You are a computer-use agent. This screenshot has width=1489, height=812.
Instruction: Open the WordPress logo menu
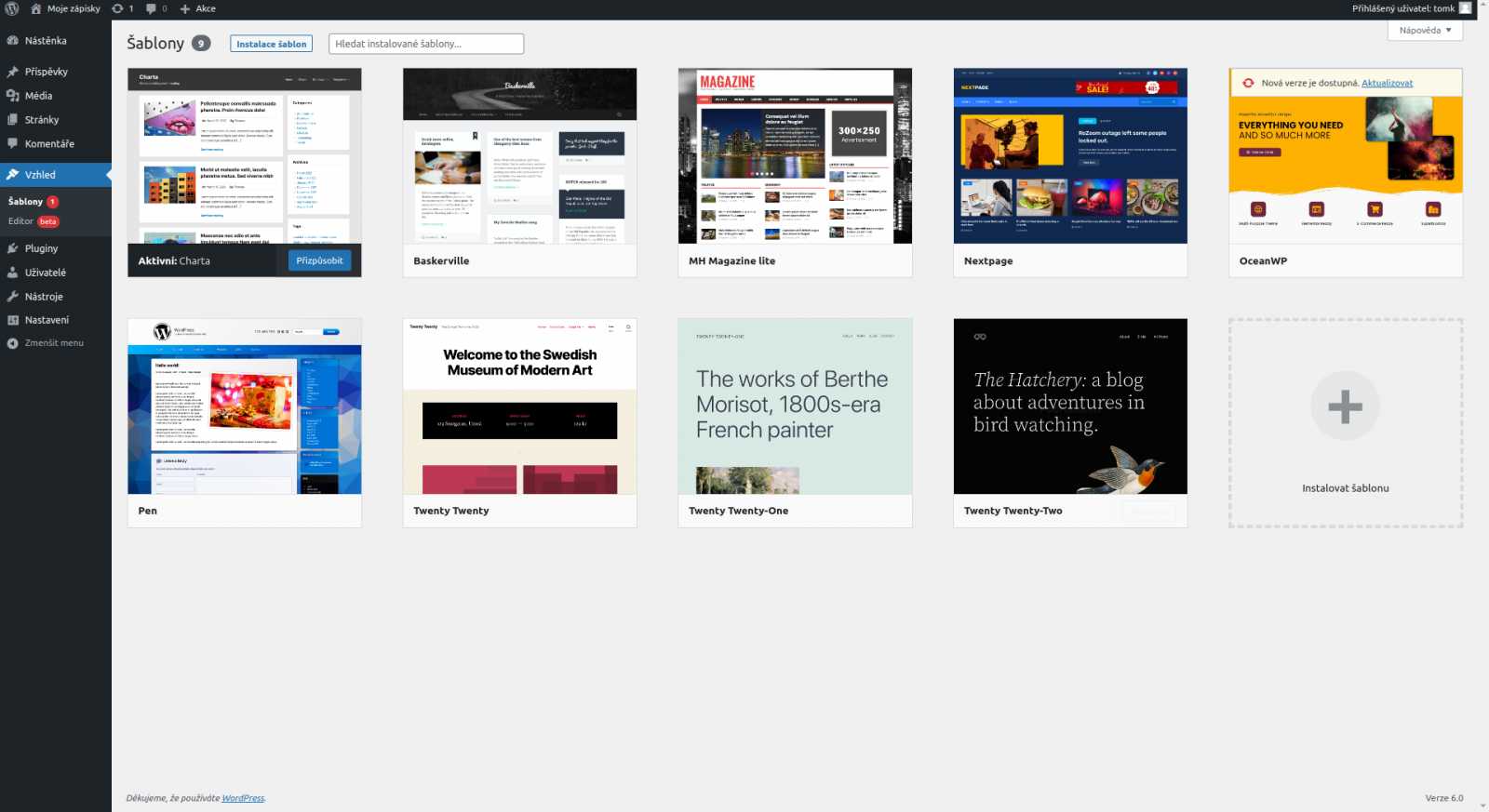click(12, 8)
